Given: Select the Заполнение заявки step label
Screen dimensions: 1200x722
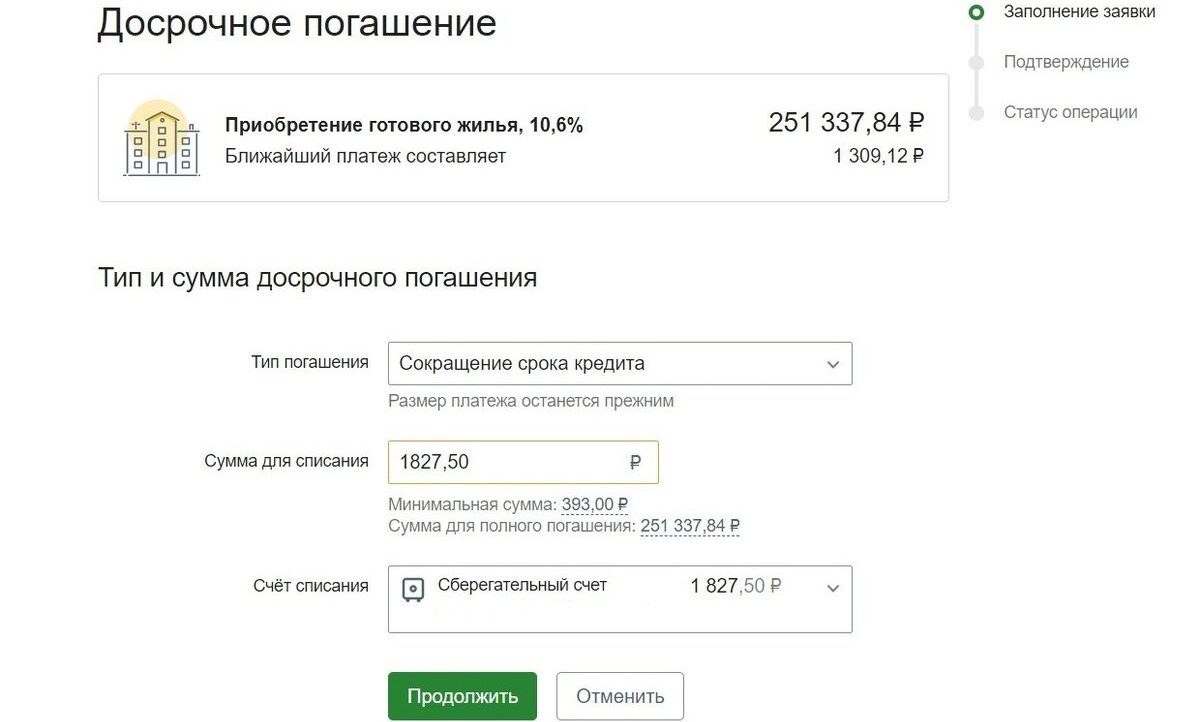Looking at the screenshot, I should pyautogui.click(x=1078, y=12).
